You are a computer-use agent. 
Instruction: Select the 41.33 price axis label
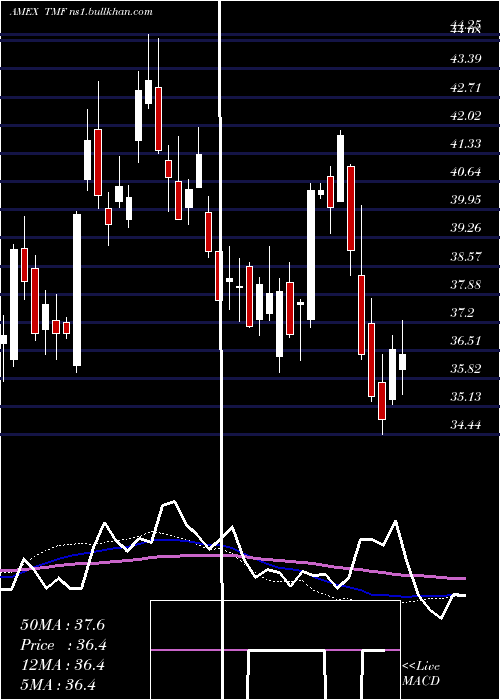click(466, 143)
